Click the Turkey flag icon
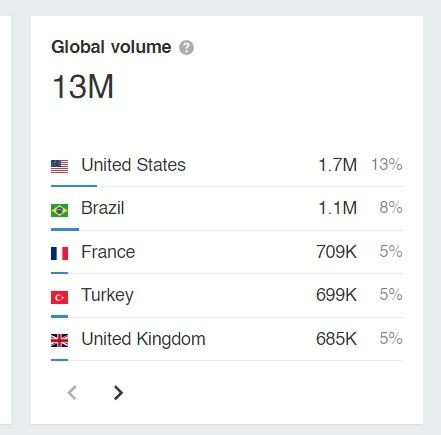This screenshot has height=435, width=441. tap(59, 297)
